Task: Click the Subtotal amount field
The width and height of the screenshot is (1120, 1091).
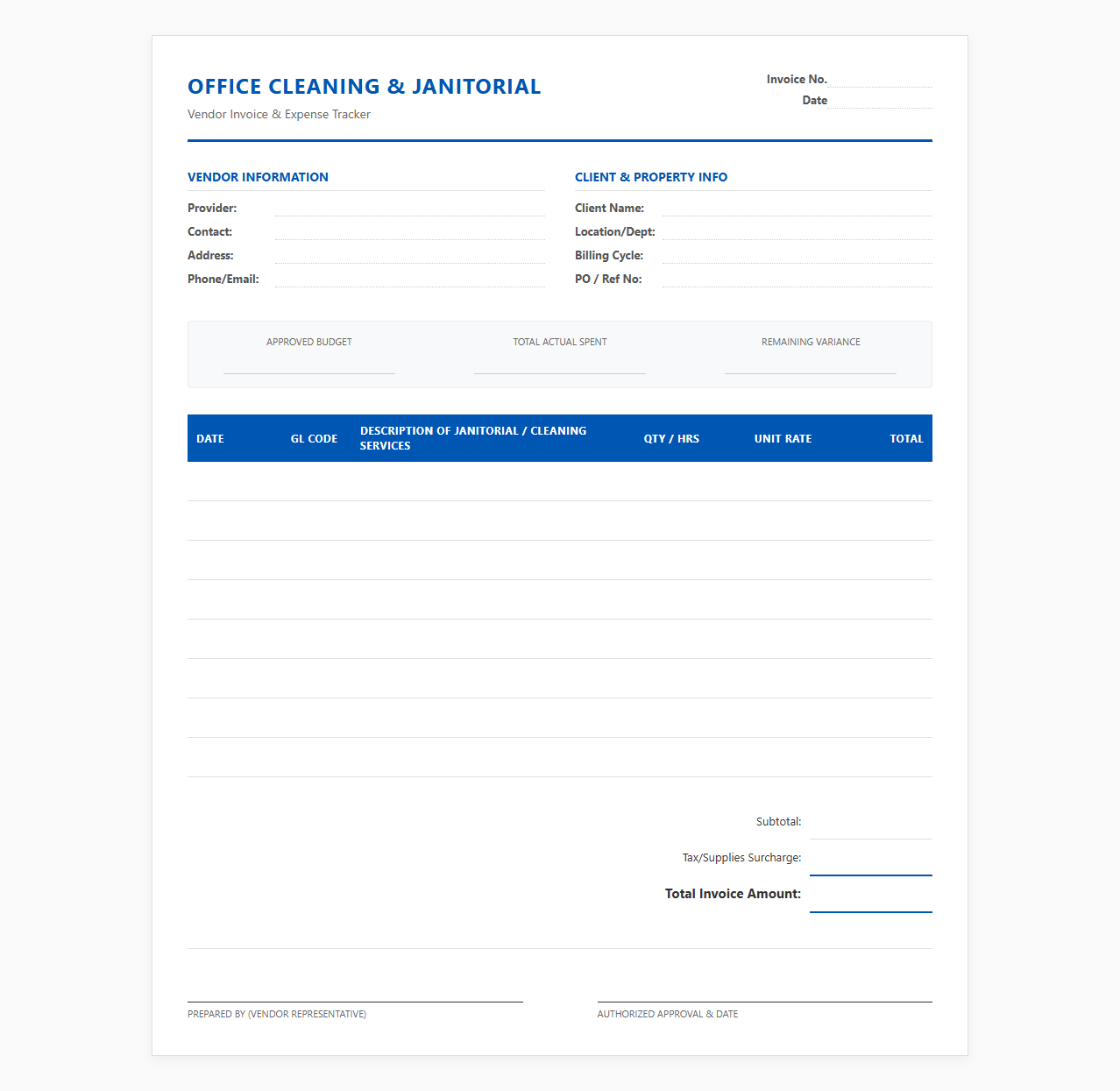Action: coord(871,822)
